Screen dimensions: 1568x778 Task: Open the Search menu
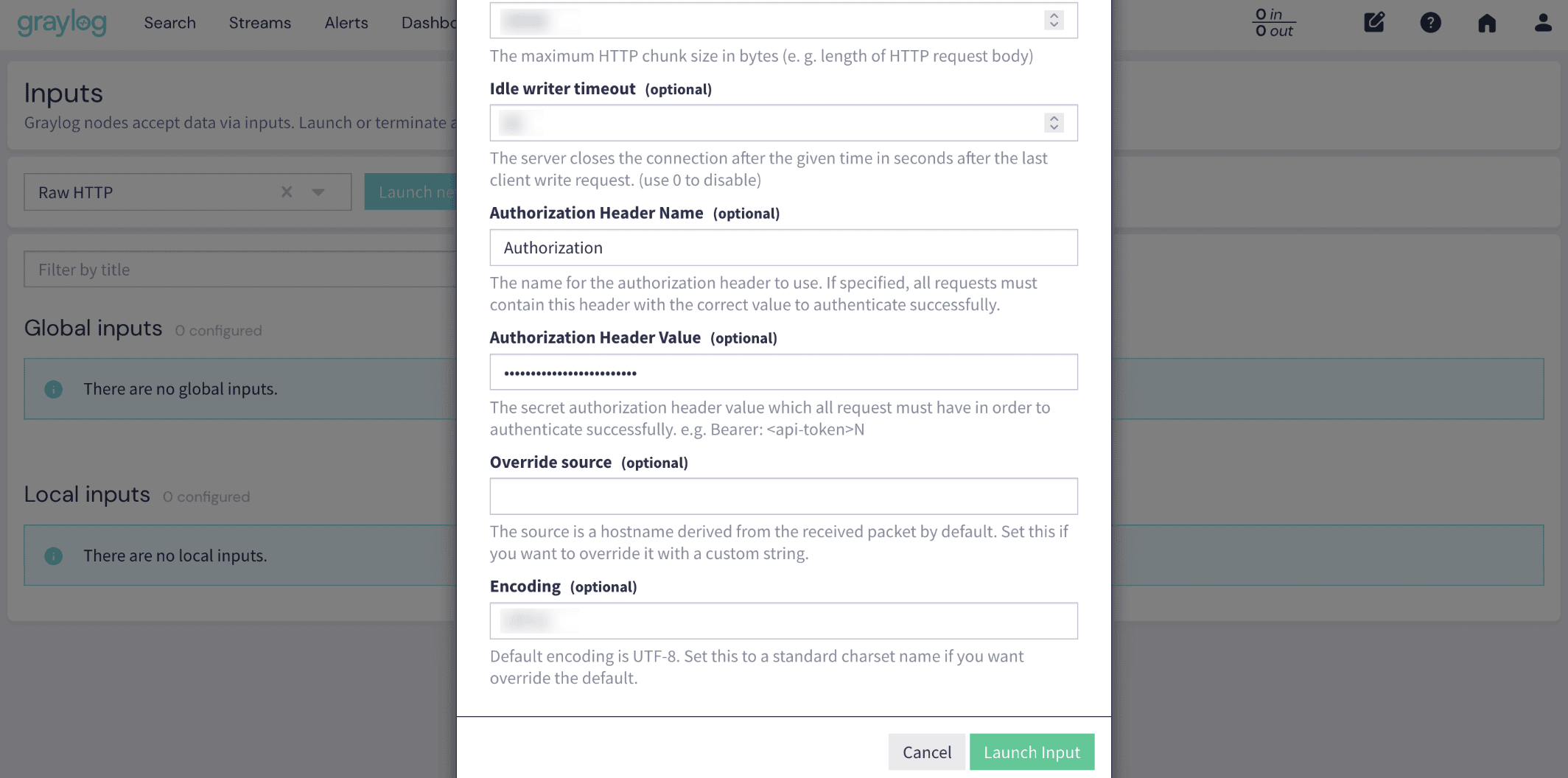pos(169,23)
